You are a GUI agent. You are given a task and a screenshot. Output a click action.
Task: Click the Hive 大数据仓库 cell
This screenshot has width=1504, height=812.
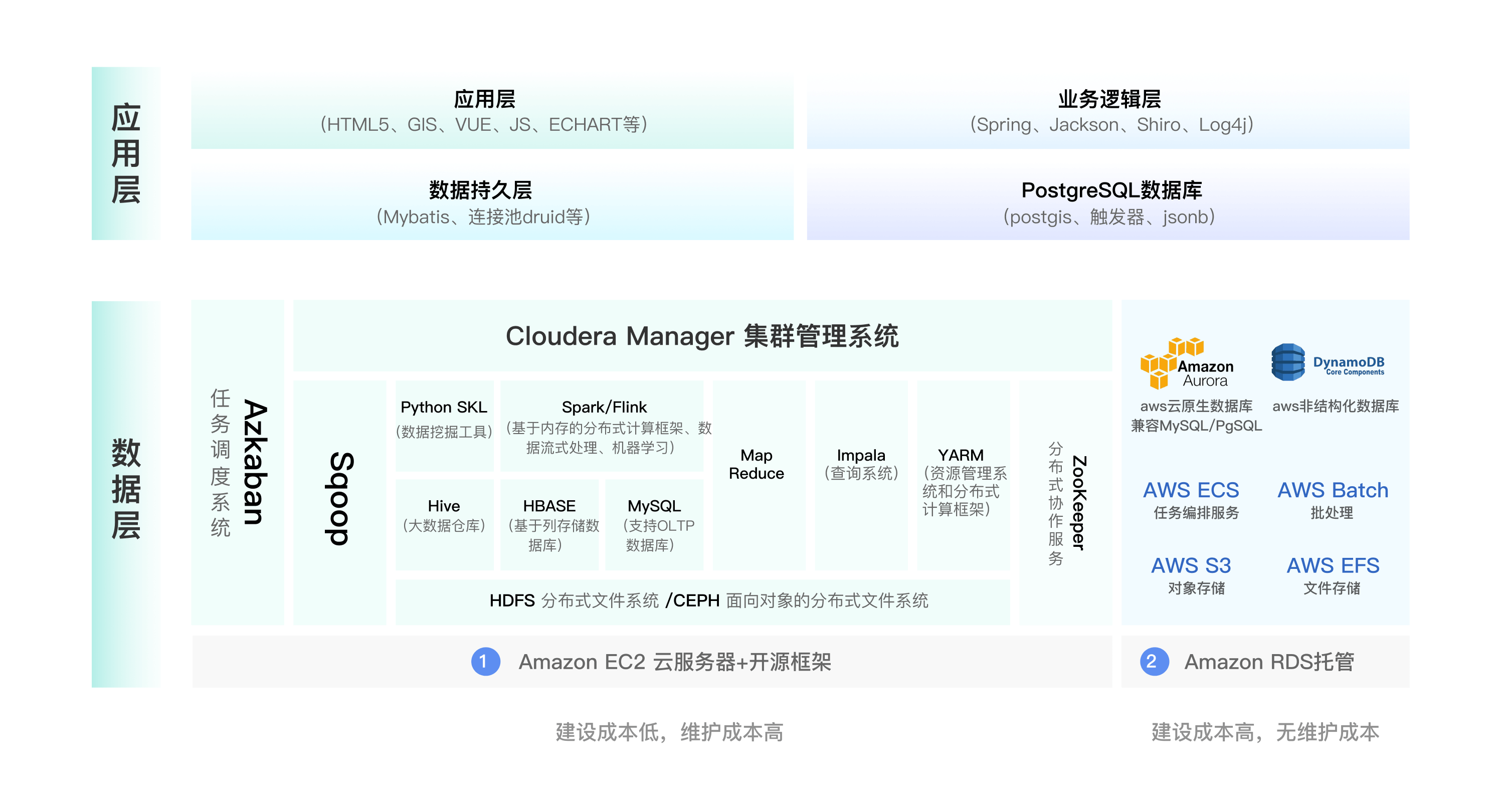click(x=444, y=524)
